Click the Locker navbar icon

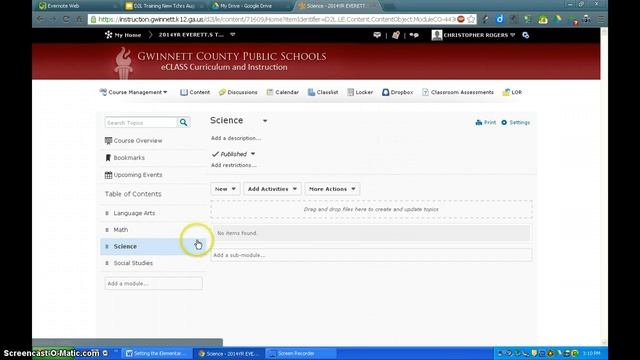[351, 92]
